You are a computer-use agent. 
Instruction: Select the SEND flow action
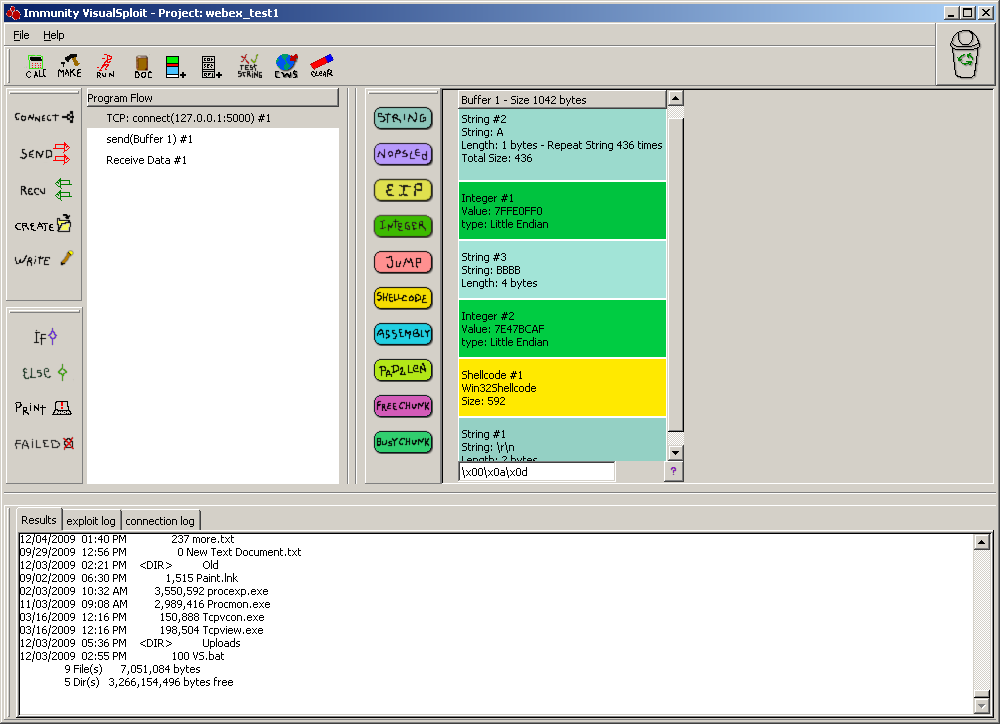[x=44, y=154]
